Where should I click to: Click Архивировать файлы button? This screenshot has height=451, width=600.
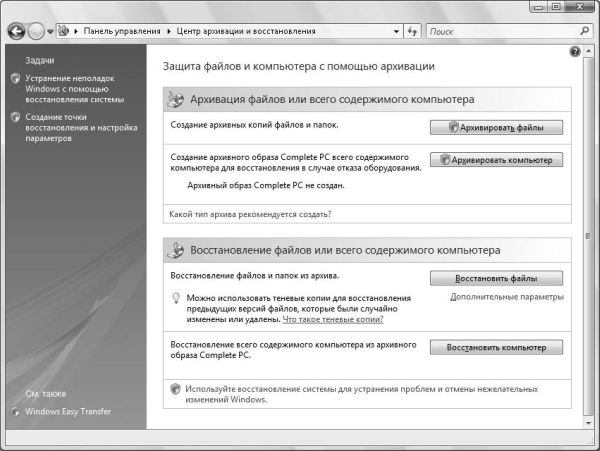click(x=496, y=127)
